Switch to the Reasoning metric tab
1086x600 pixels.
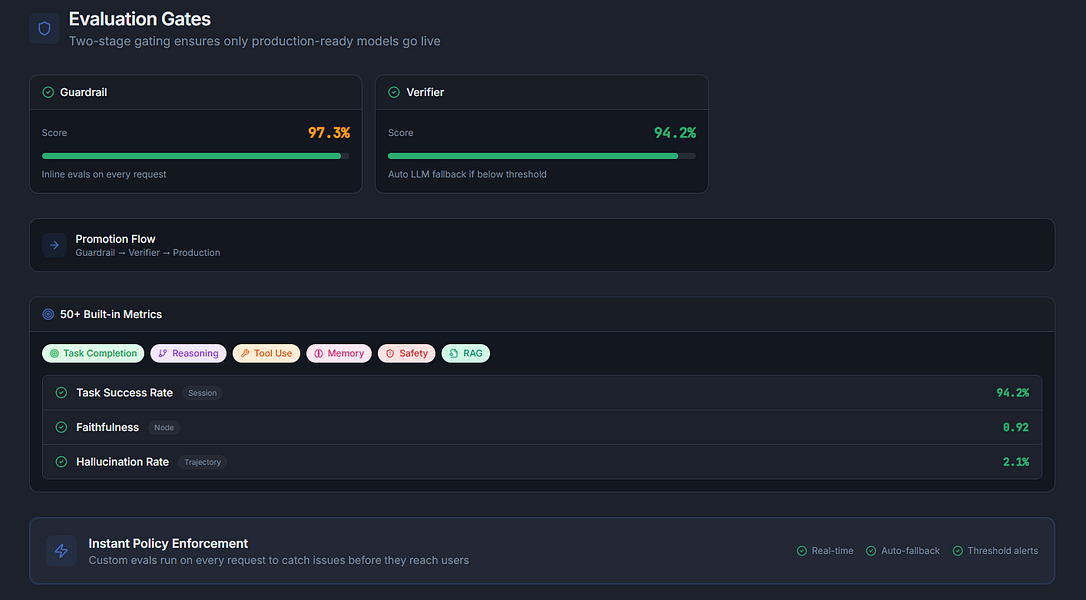(188, 353)
